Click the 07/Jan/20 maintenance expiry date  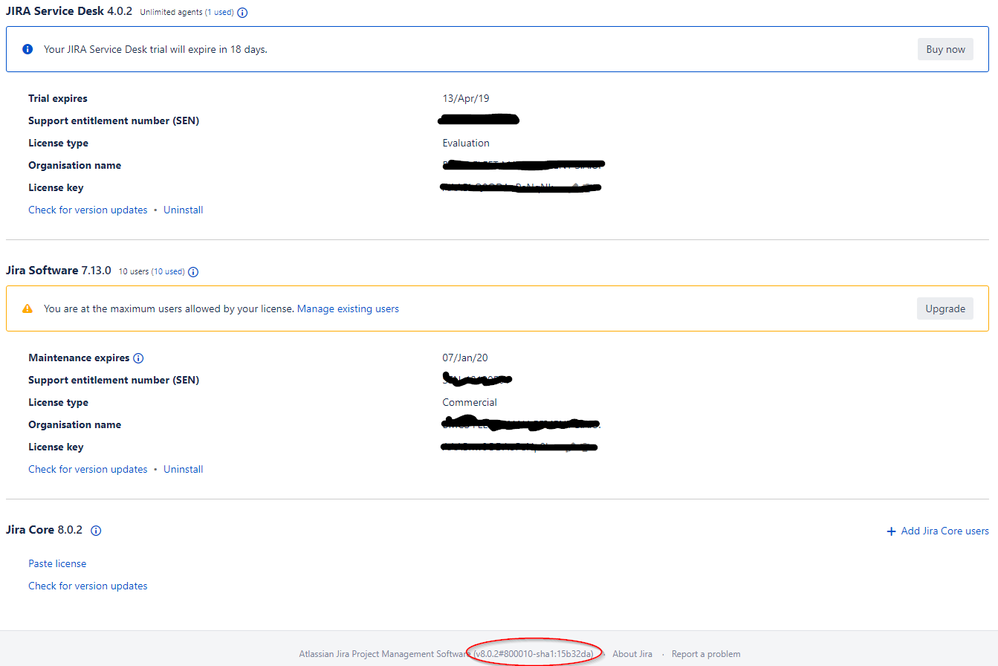coord(465,358)
